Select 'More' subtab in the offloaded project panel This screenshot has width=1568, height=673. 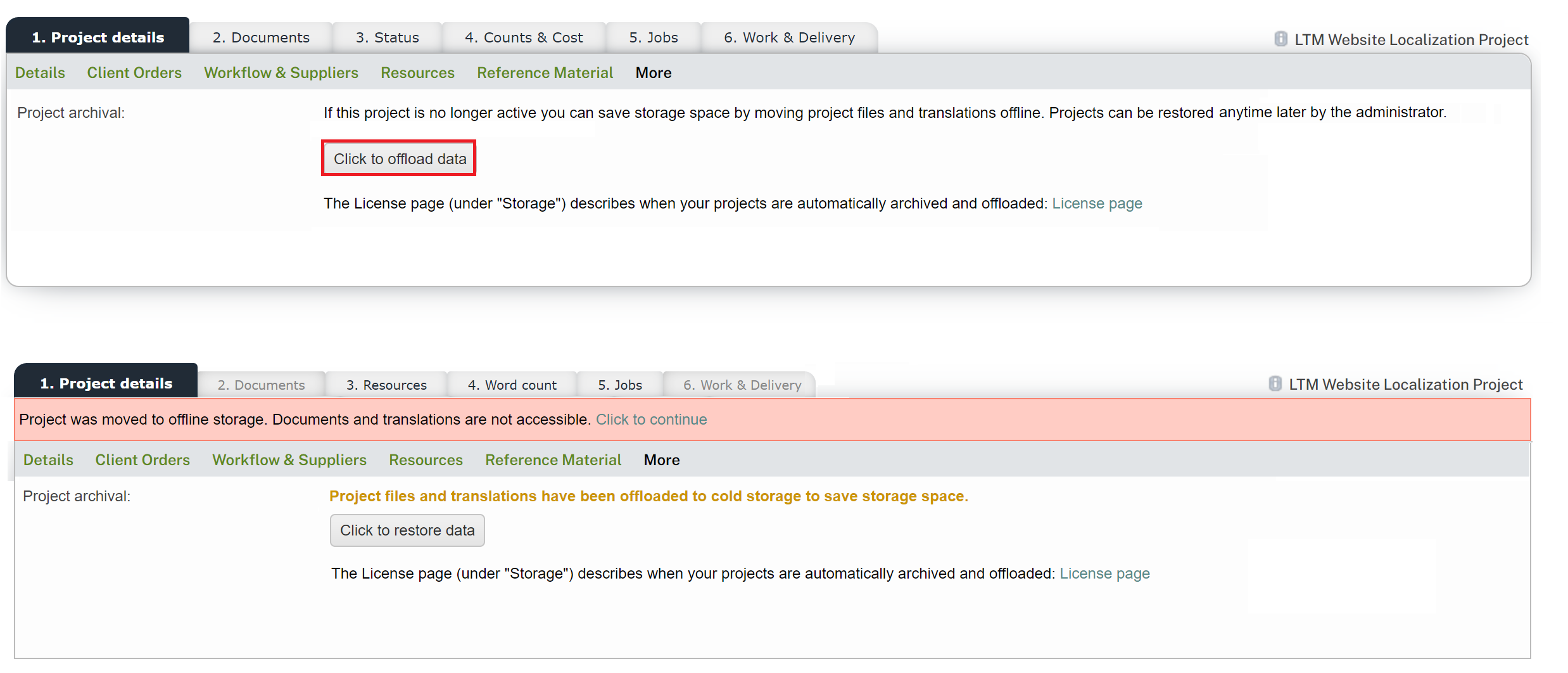click(661, 460)
